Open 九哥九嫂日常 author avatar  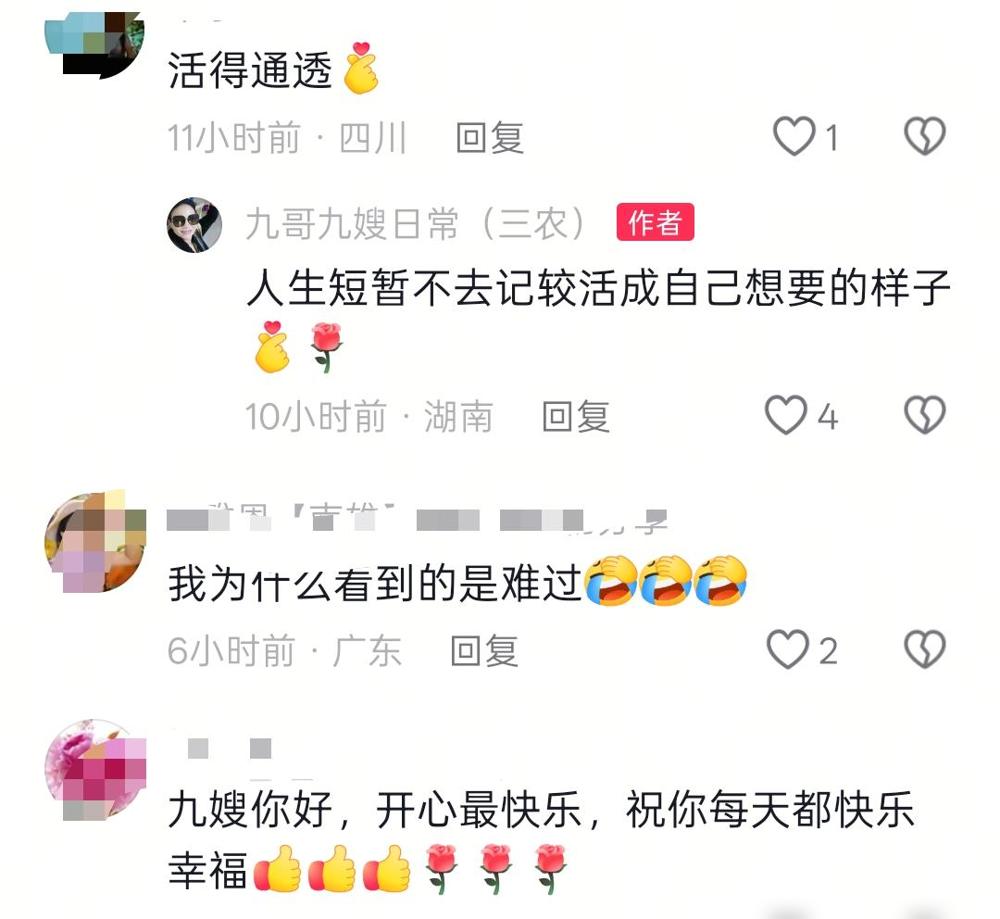(195, 224)
